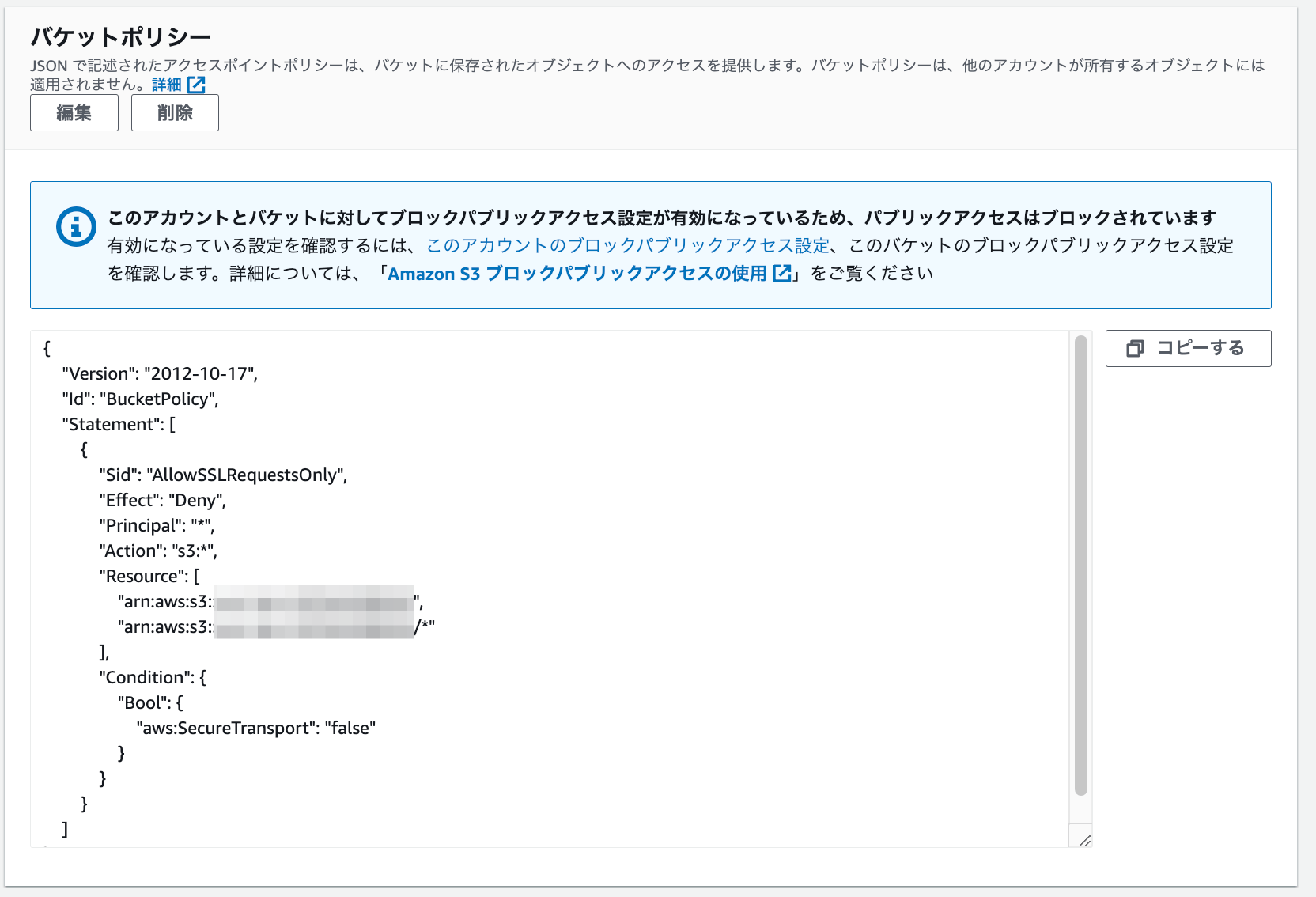
Task: Click the external-link icon beside 詳細
Action: pyautogui.click(x=195, y=85)
